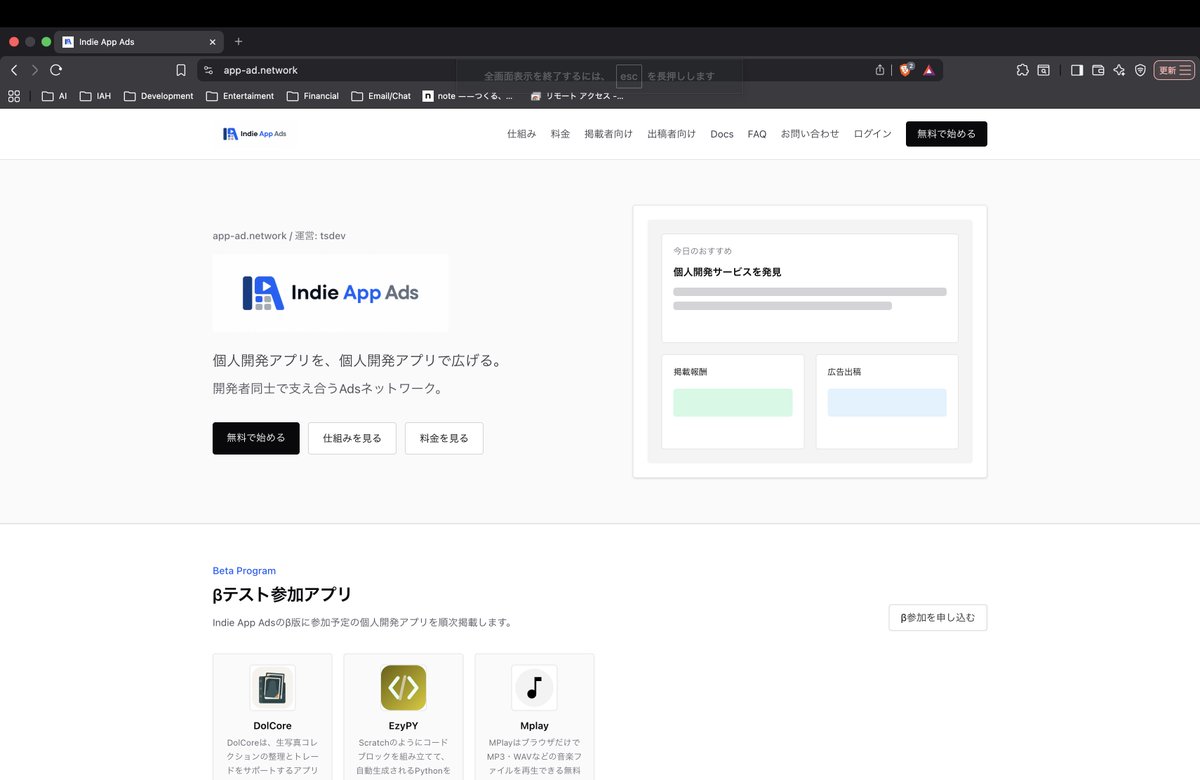Click the blue 広告出稿 bar
Viewport: 1200px width, 780px height.
point(887,402)
